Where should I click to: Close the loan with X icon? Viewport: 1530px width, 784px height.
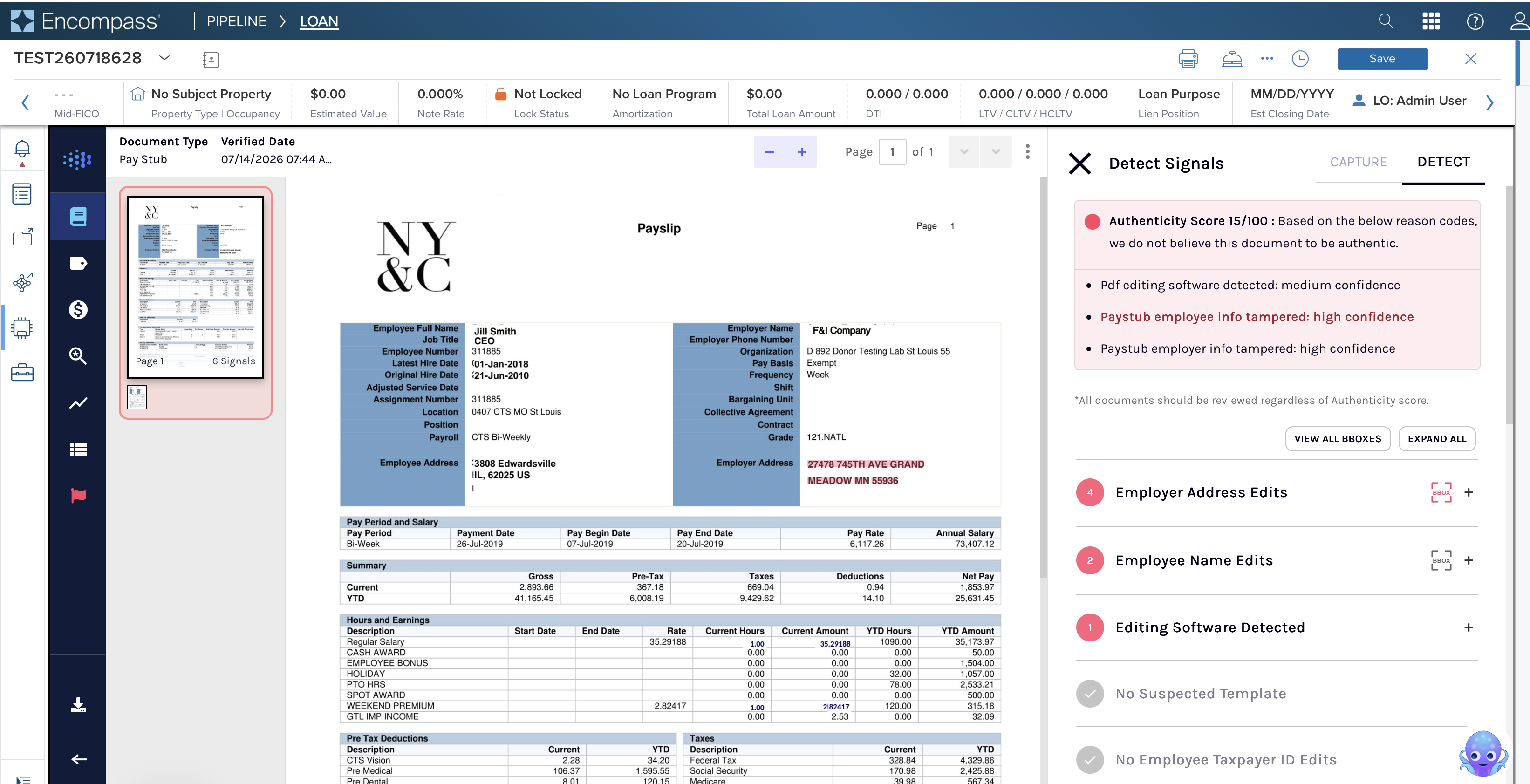click(x=1470, y=59)
